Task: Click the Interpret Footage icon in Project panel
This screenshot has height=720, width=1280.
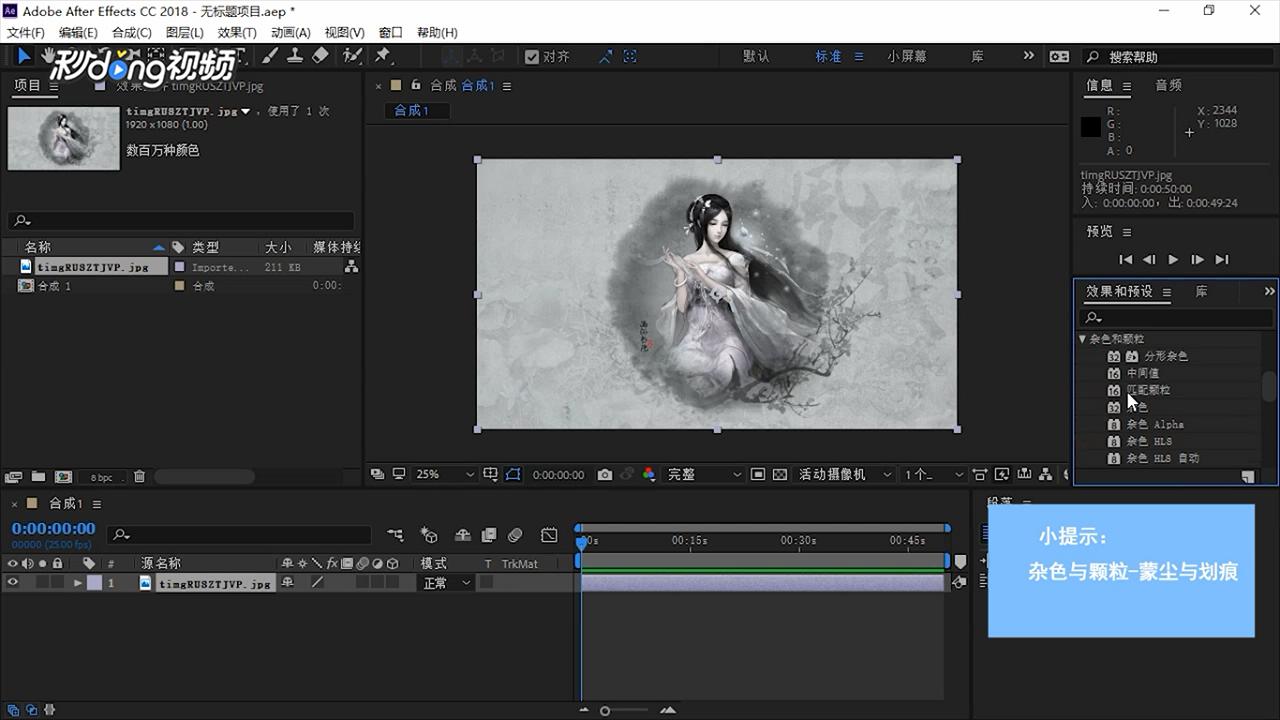Action: (14, 477)
